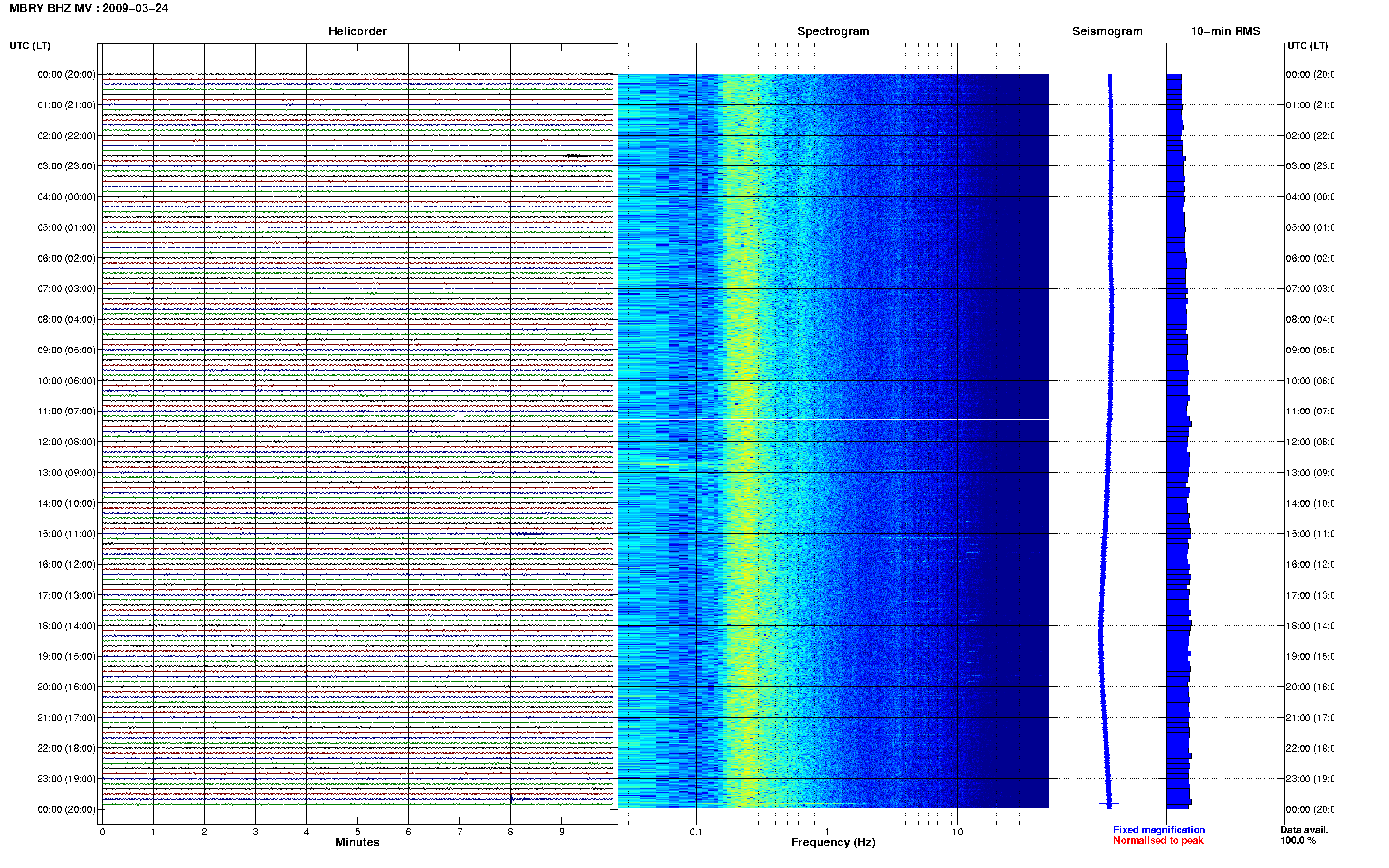
Task: Click the red 'Normalised to peak' legend text
Action: tap(1158, 841)
